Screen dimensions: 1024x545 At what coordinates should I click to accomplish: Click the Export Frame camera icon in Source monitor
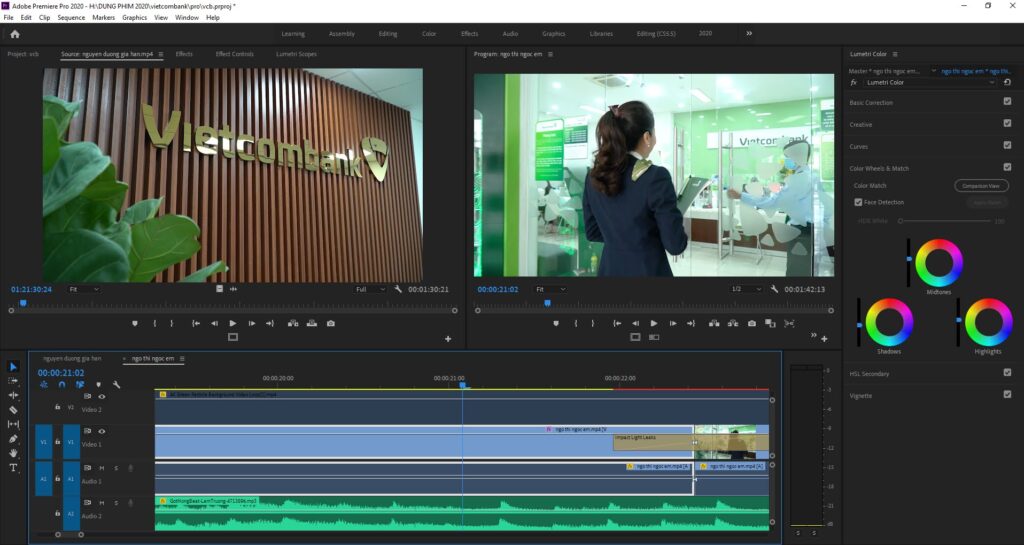(331, 323)
